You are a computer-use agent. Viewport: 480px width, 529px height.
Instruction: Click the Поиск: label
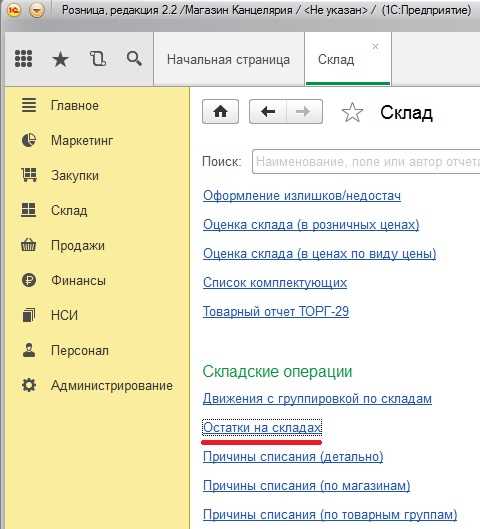[222, 162]
